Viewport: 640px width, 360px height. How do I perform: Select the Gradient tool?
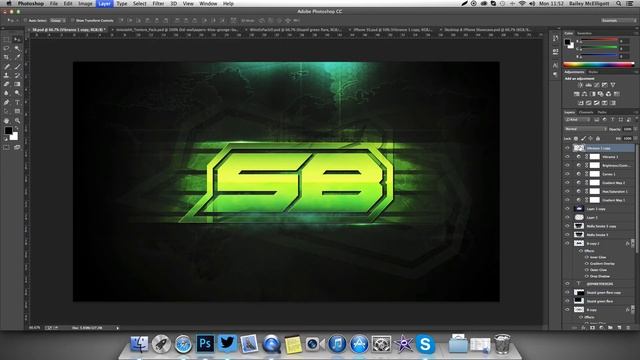point(17,84)
